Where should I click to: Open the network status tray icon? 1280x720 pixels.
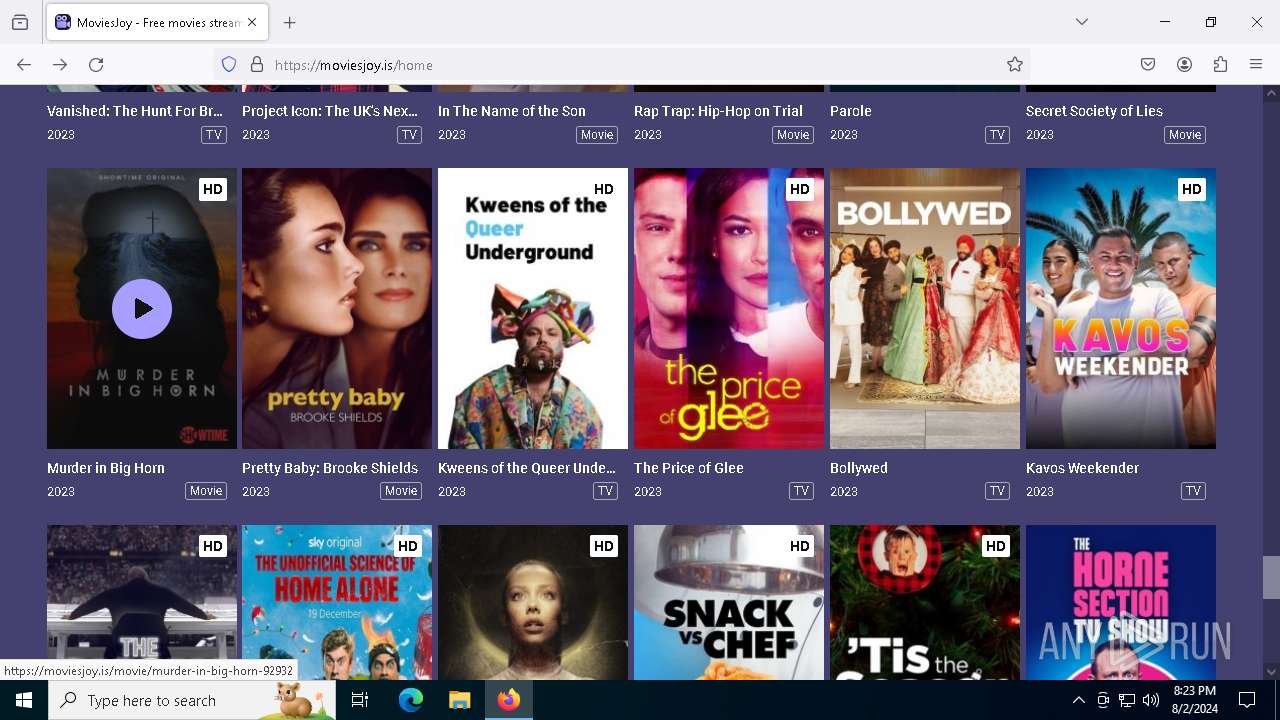1127,701
